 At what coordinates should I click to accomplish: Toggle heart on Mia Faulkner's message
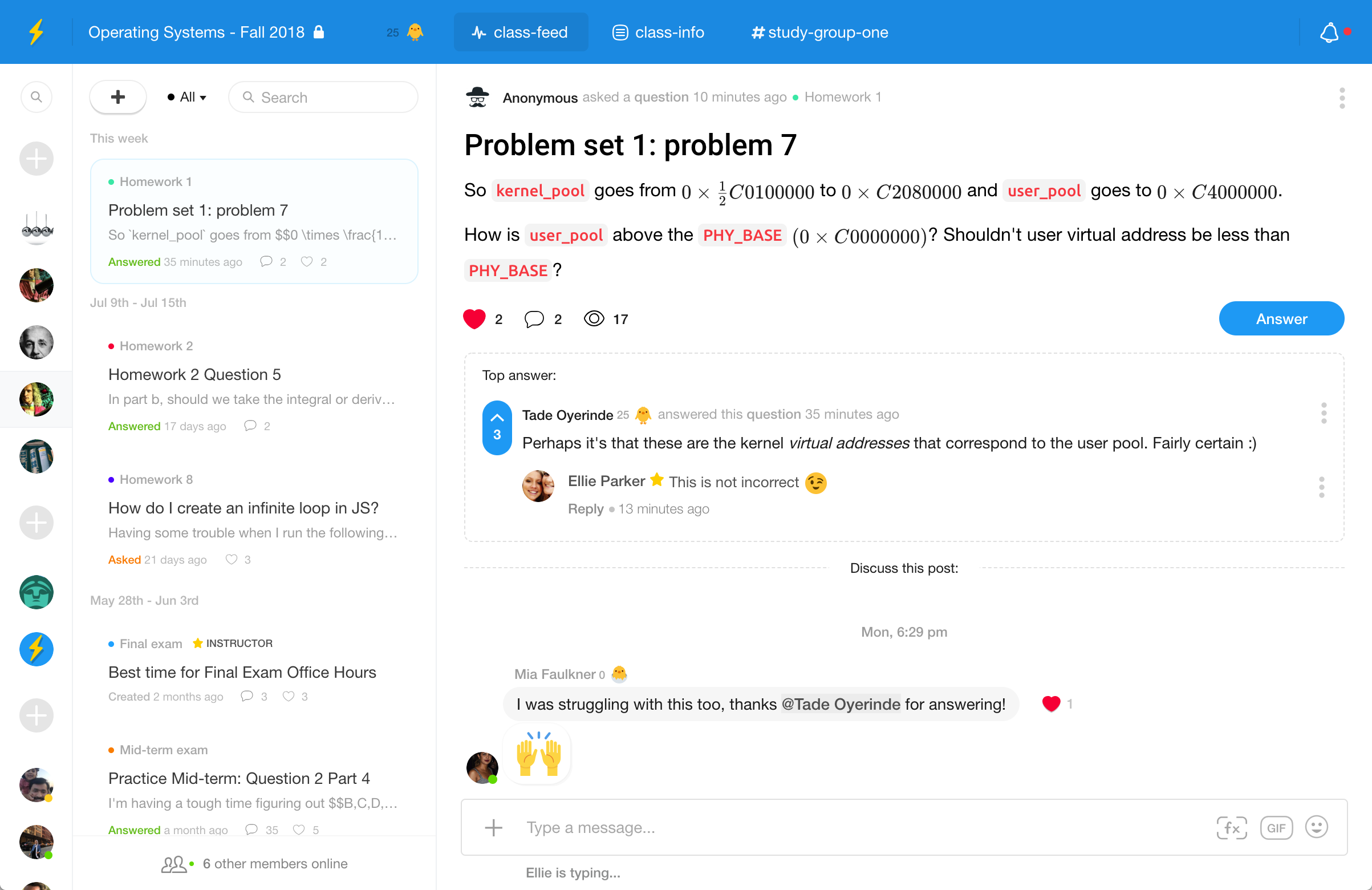[x=1051, y=703]
